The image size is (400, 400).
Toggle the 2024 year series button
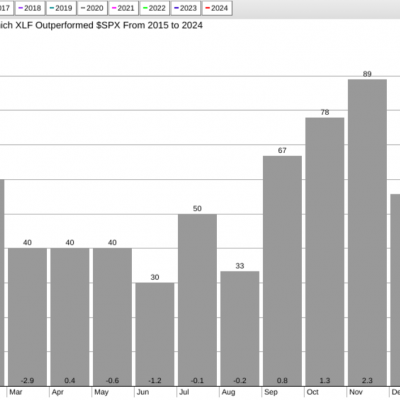[x=217, y=8]
